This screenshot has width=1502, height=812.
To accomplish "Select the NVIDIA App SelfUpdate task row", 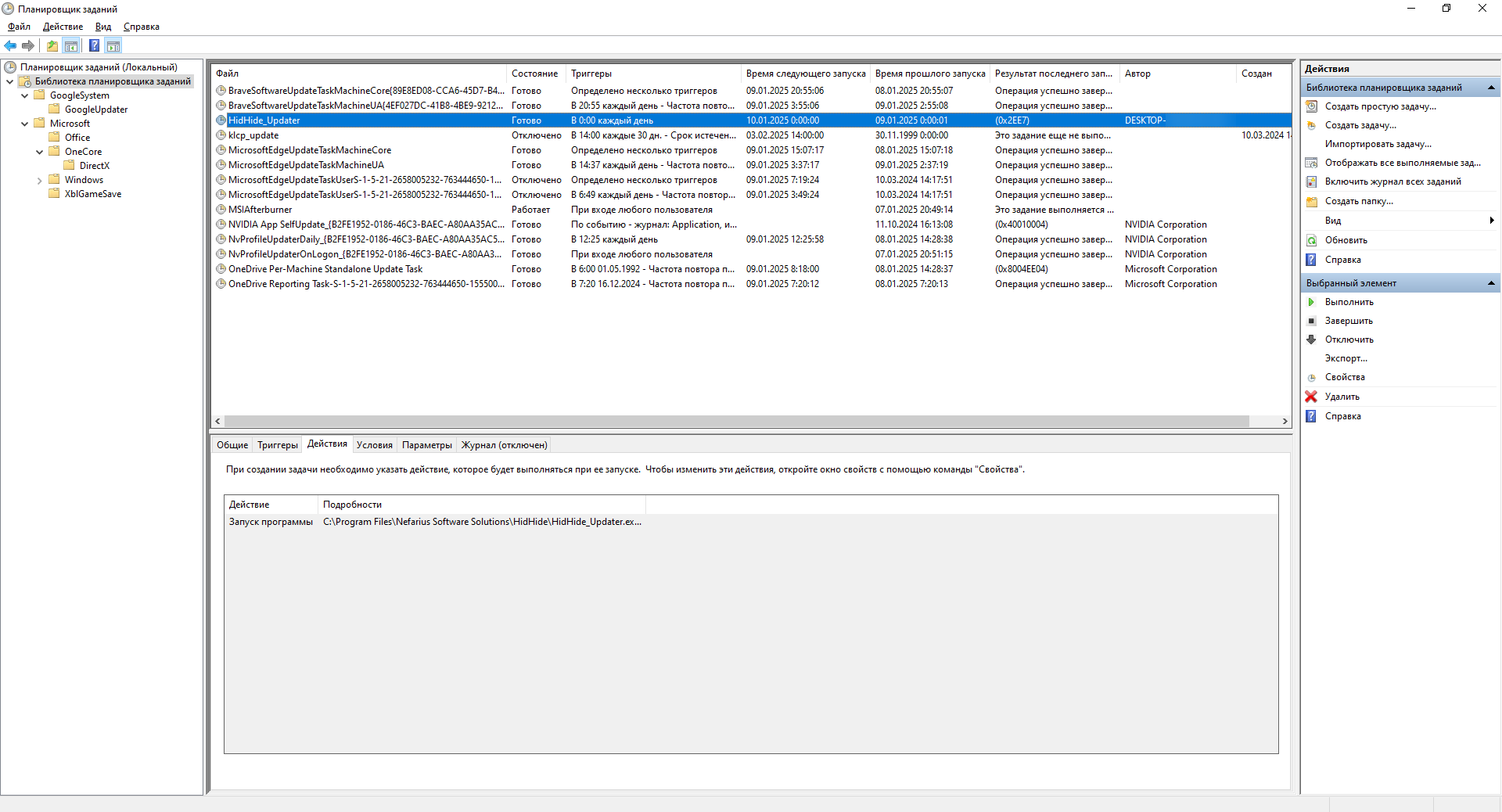I will coord(752,225).
